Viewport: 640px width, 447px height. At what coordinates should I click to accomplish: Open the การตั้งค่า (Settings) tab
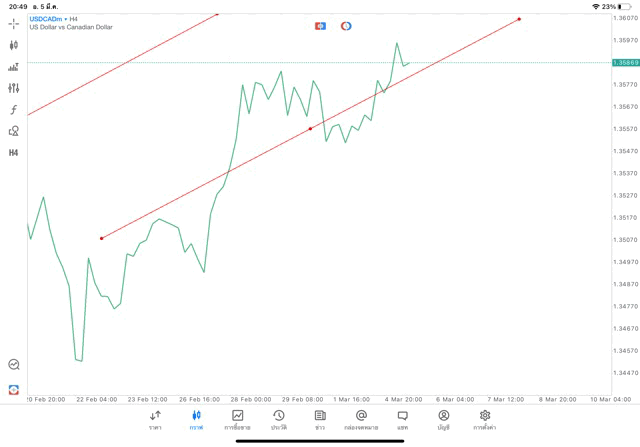pos(485,419)
